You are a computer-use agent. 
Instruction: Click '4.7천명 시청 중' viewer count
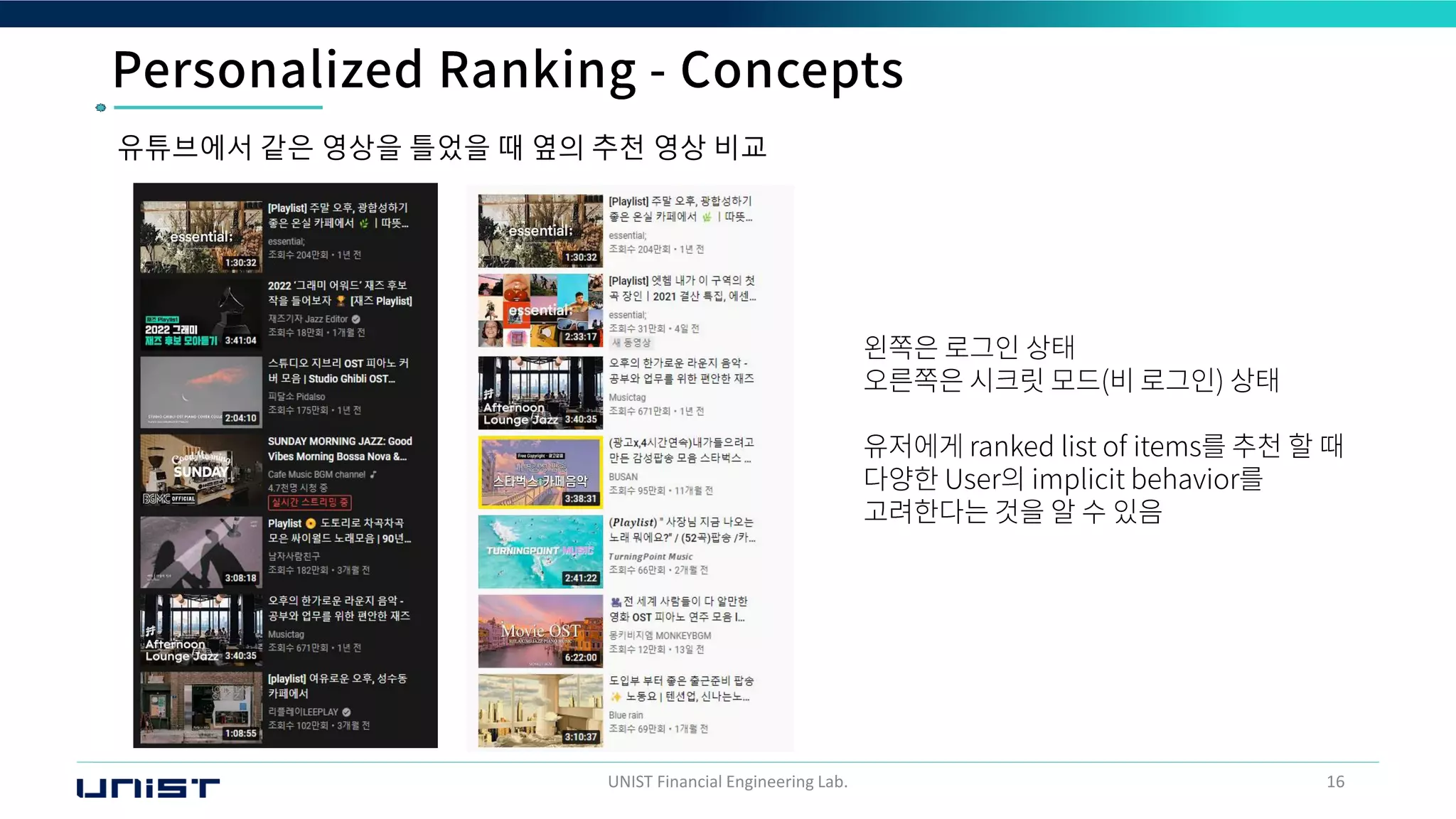[x=298, y=488]
